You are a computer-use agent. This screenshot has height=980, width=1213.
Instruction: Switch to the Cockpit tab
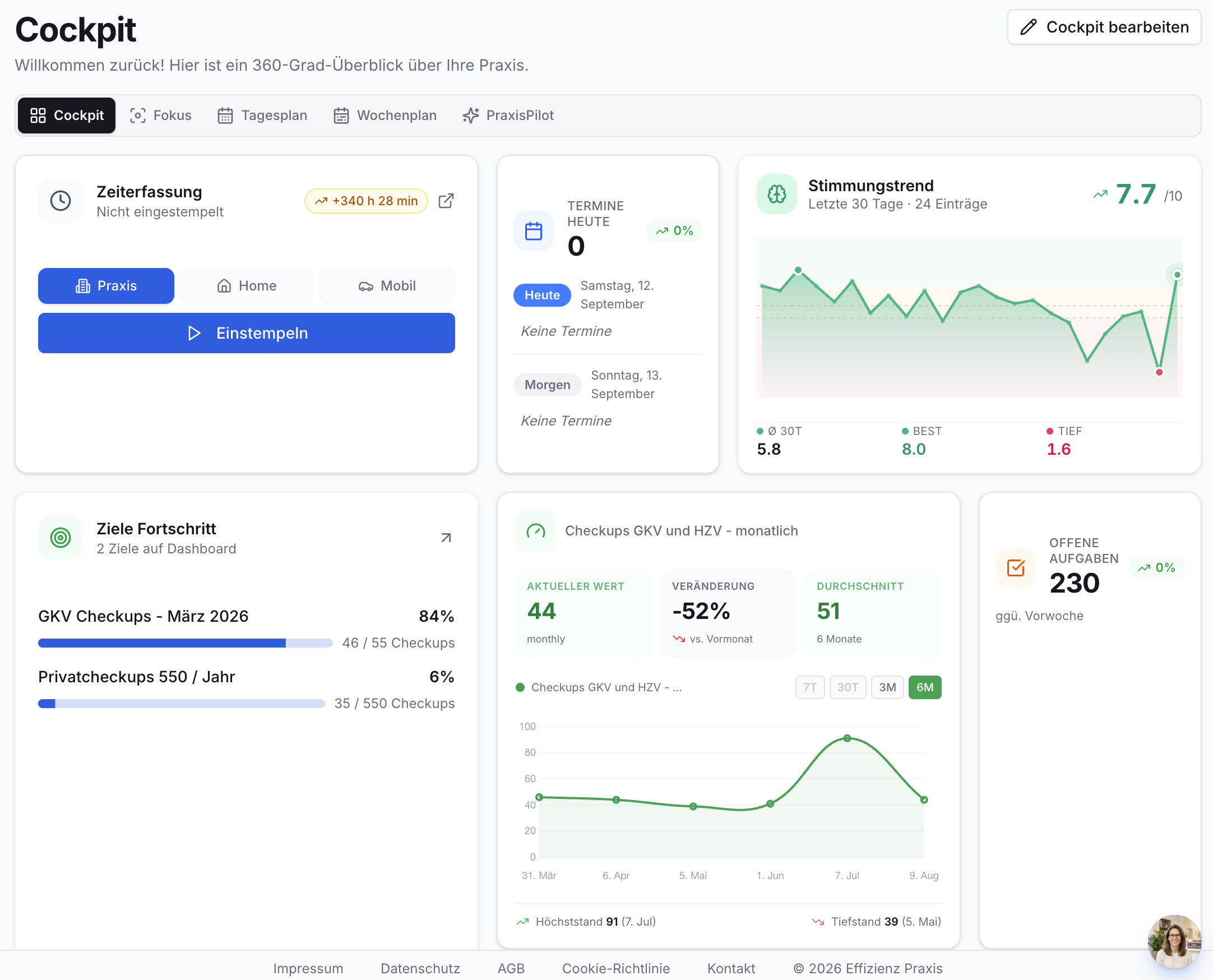[67, 115]
